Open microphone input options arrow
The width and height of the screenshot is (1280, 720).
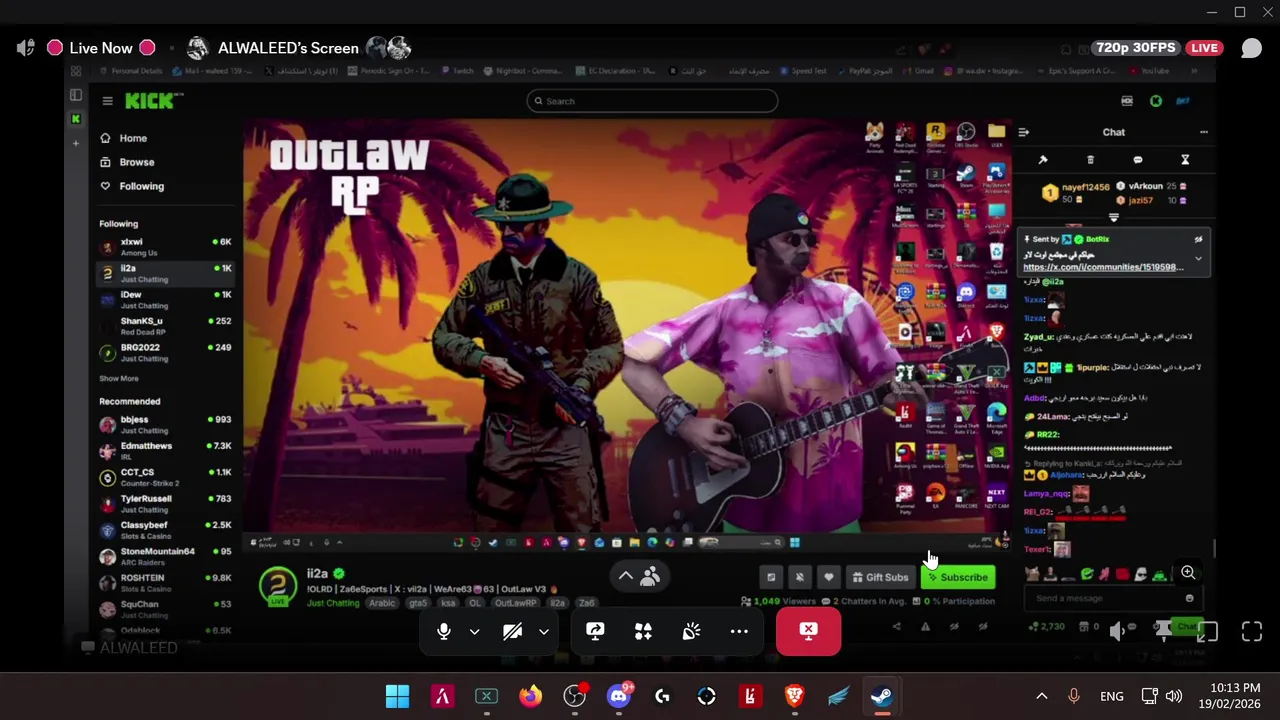(x=475, y=632)
